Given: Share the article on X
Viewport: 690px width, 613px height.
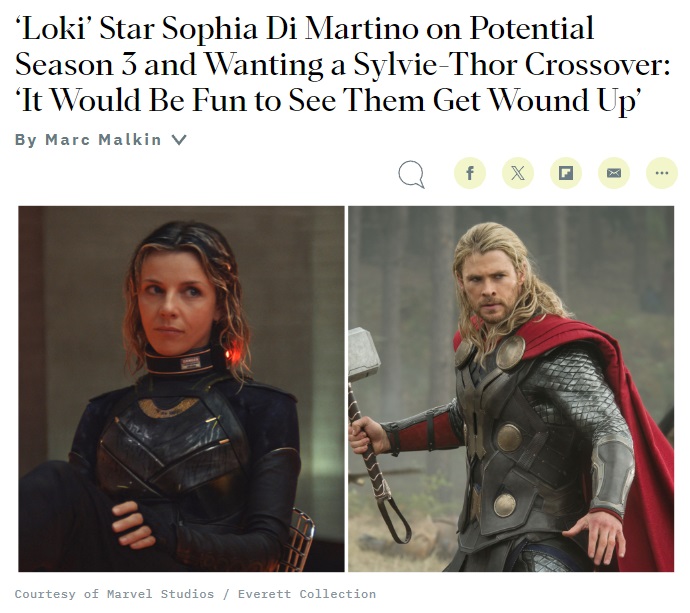Looking at the screenshot, I should tap(518, 173).
